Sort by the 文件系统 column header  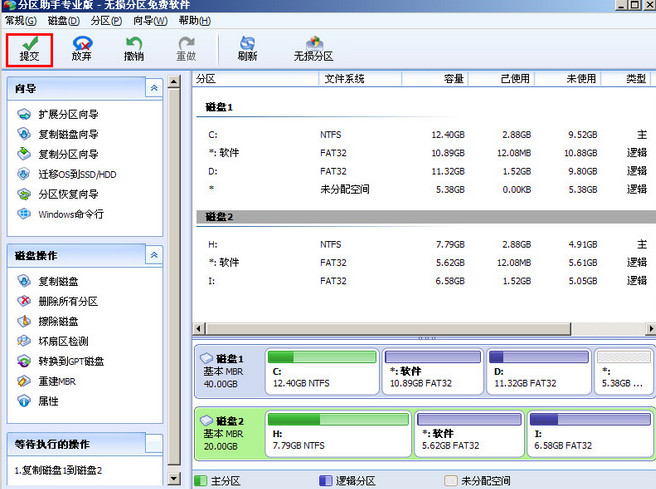click(360, 79)
